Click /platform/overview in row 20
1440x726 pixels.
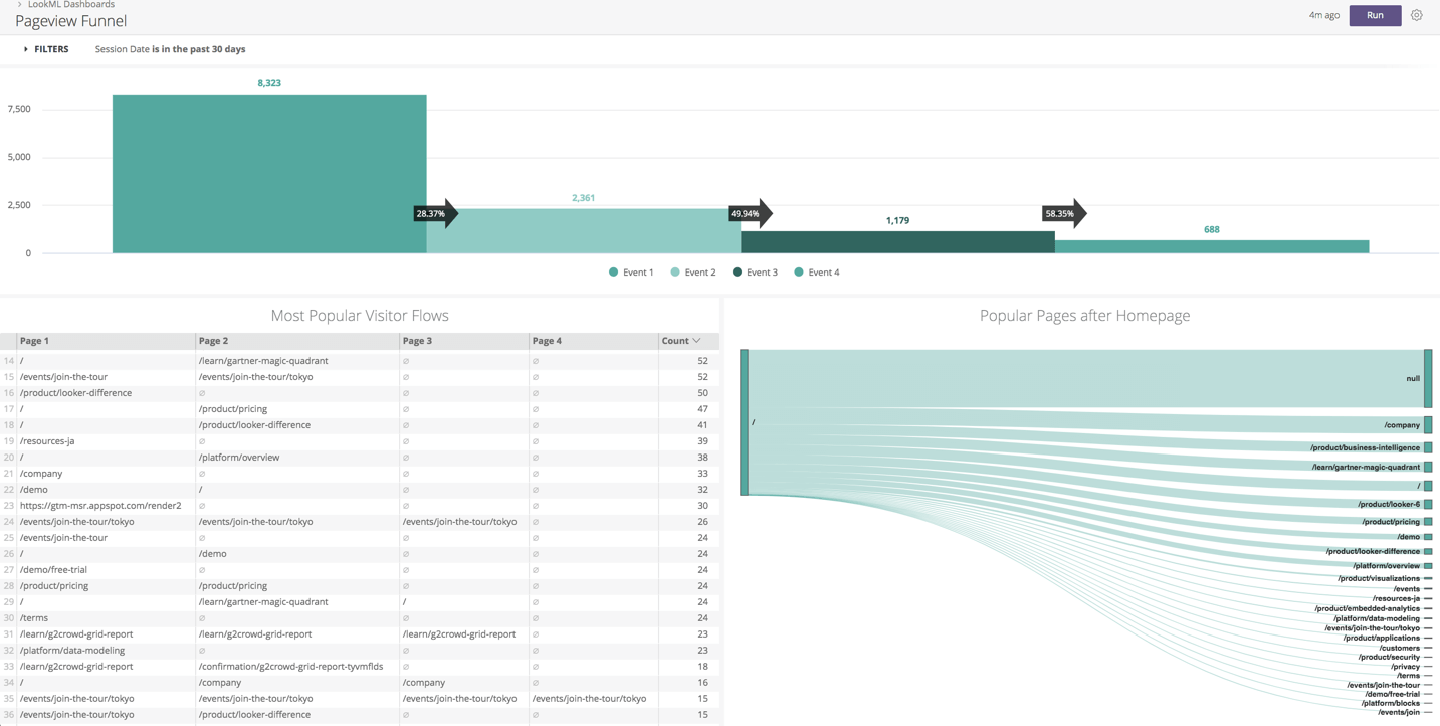239,458
